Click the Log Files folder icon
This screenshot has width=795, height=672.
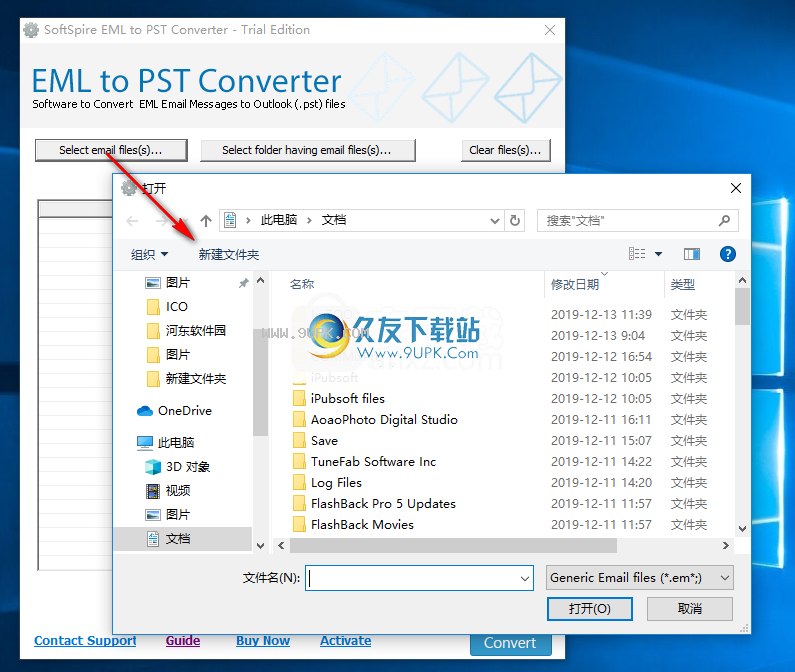[x=299, y=482]
